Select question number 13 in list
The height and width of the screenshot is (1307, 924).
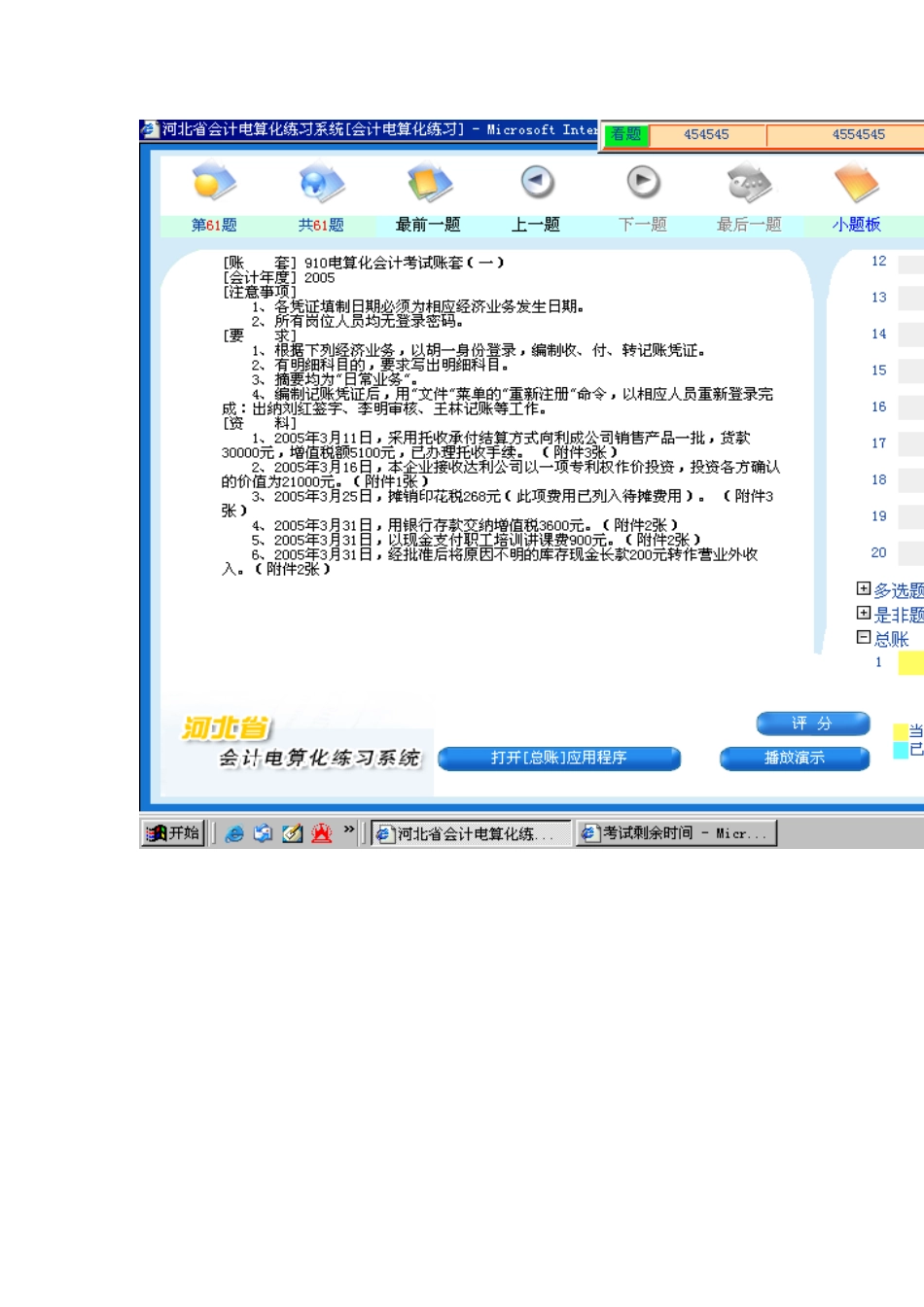pyautogui.click(x=878, y=298)
